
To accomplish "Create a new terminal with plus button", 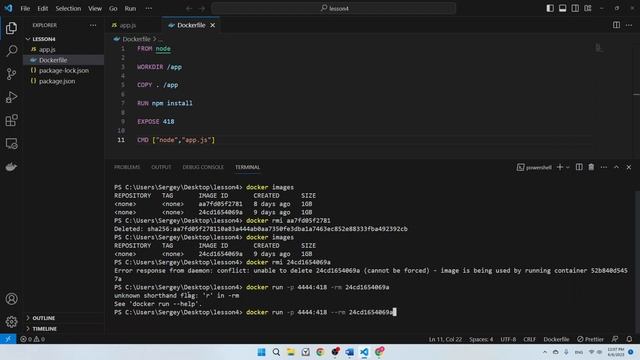I will (560, 167).
